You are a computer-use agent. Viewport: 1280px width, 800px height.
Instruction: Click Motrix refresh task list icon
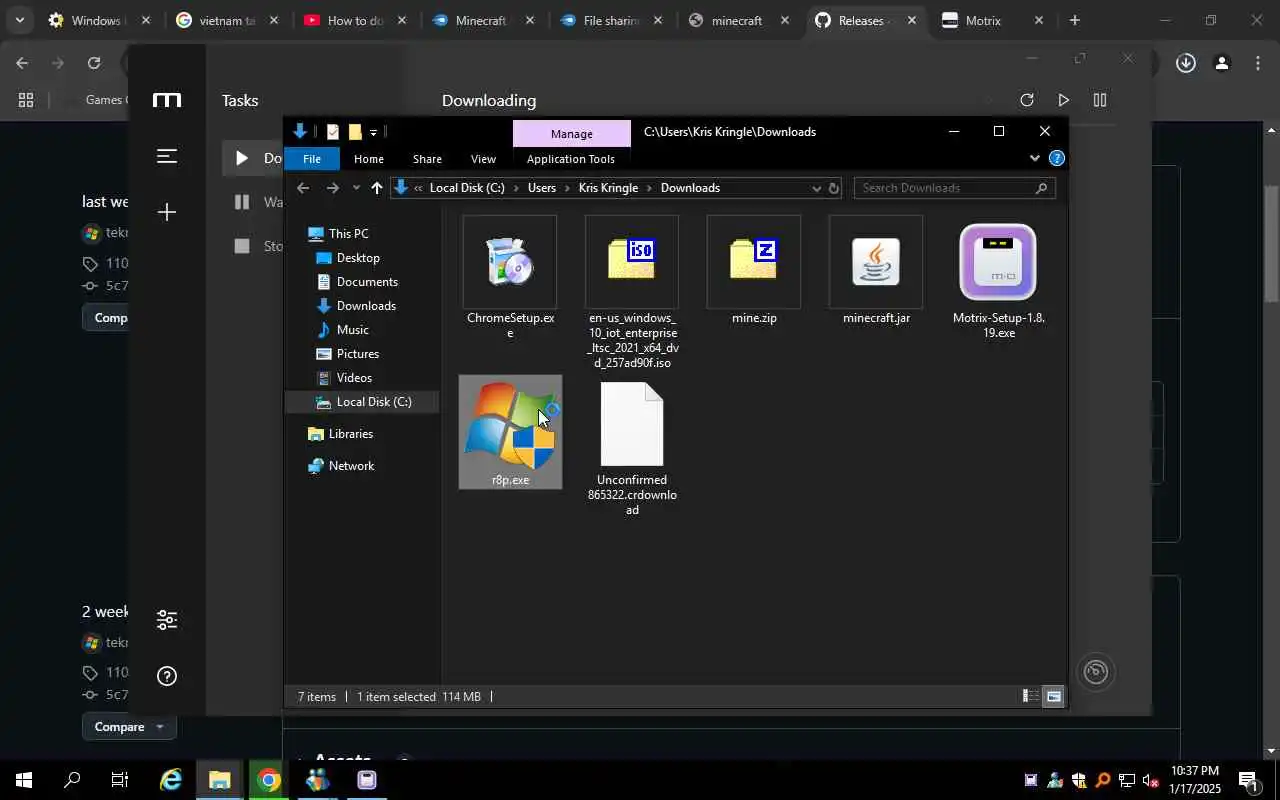(1026, 100)
